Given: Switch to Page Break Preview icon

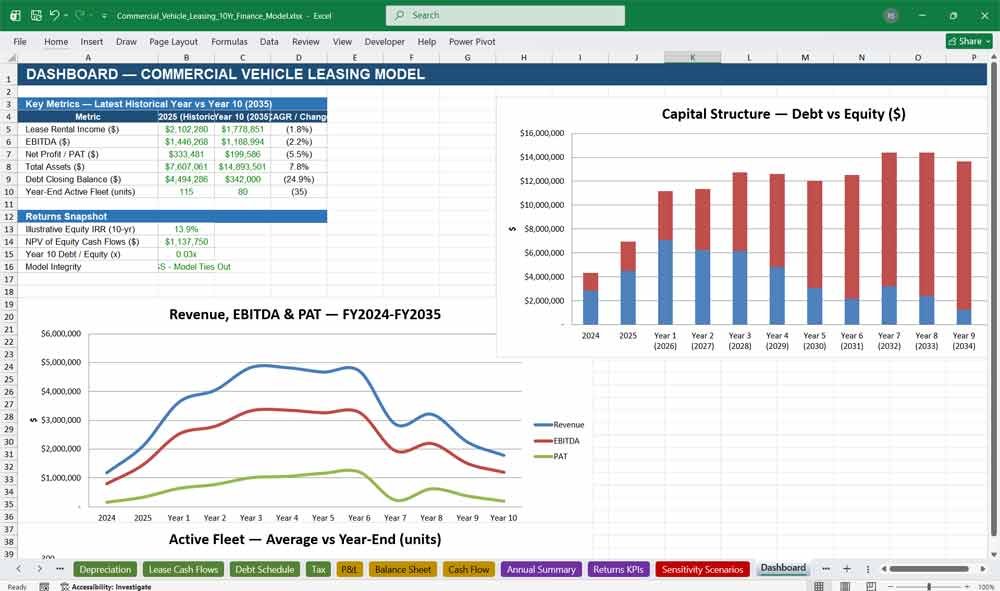Looking at the screenshot, I should (871, 586).
